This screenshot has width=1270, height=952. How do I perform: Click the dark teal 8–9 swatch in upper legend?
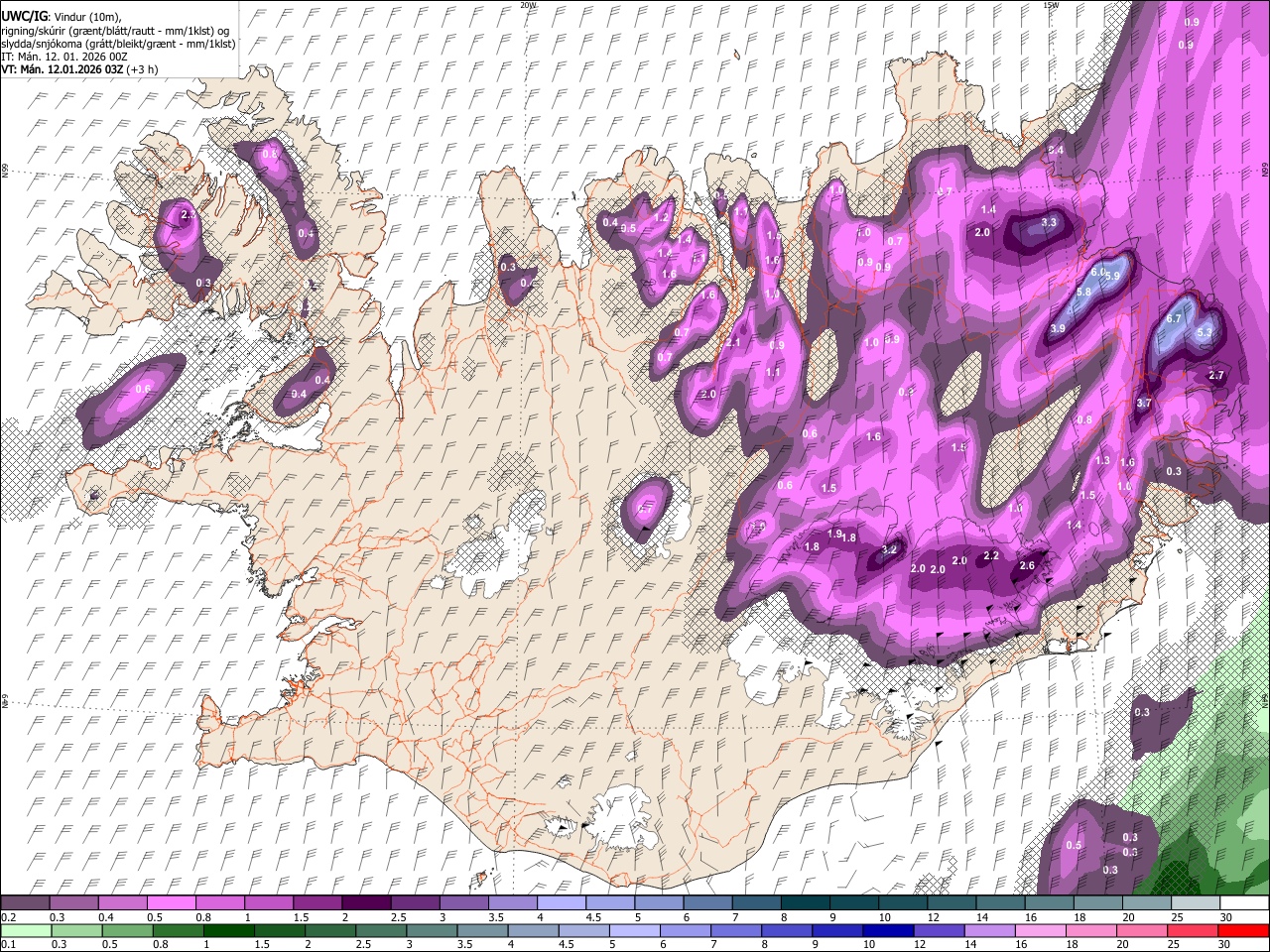click(804, 902)
